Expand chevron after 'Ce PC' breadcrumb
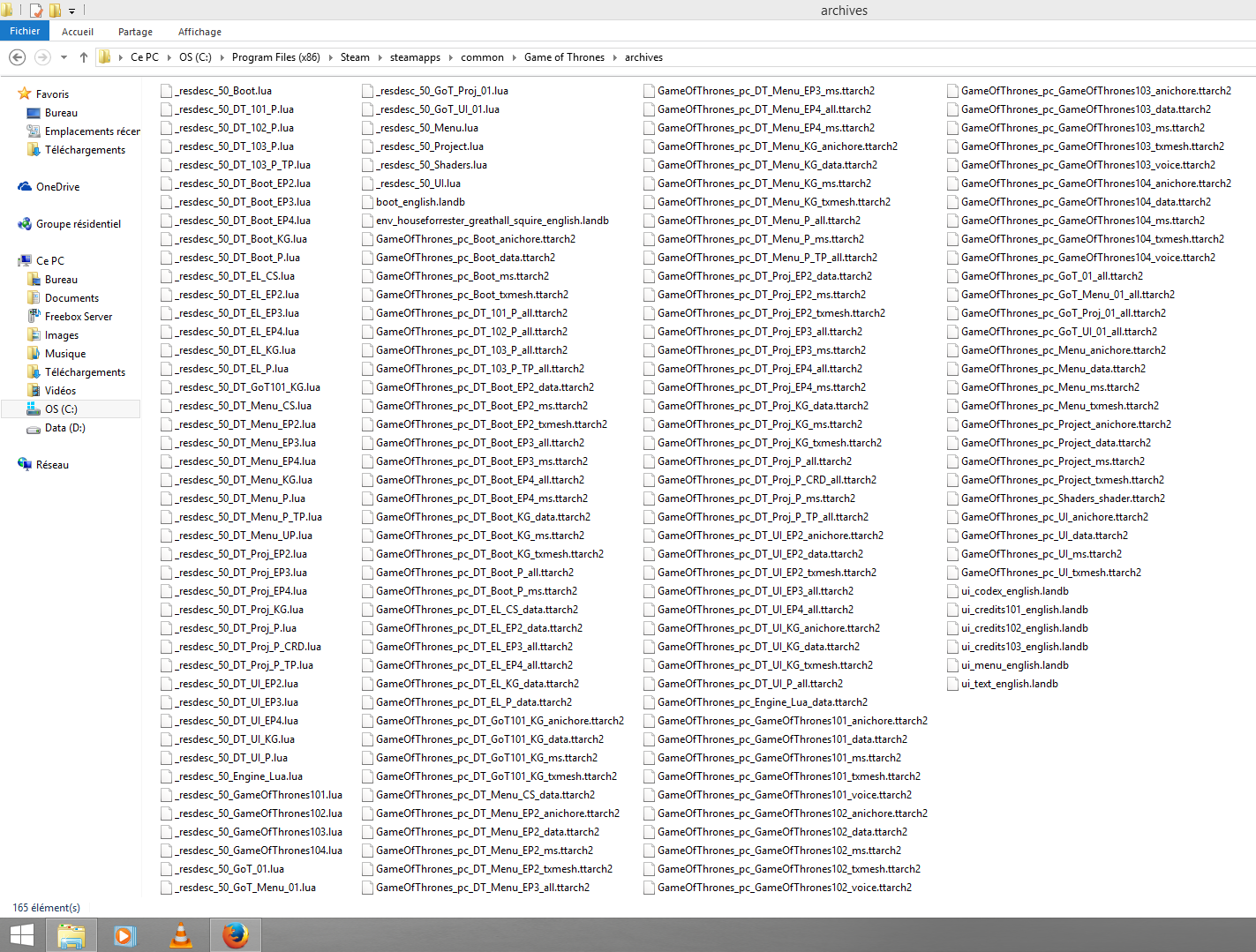Image resolution: width=1256 pixels, height=952 pixels. click(x=169, y=57)
